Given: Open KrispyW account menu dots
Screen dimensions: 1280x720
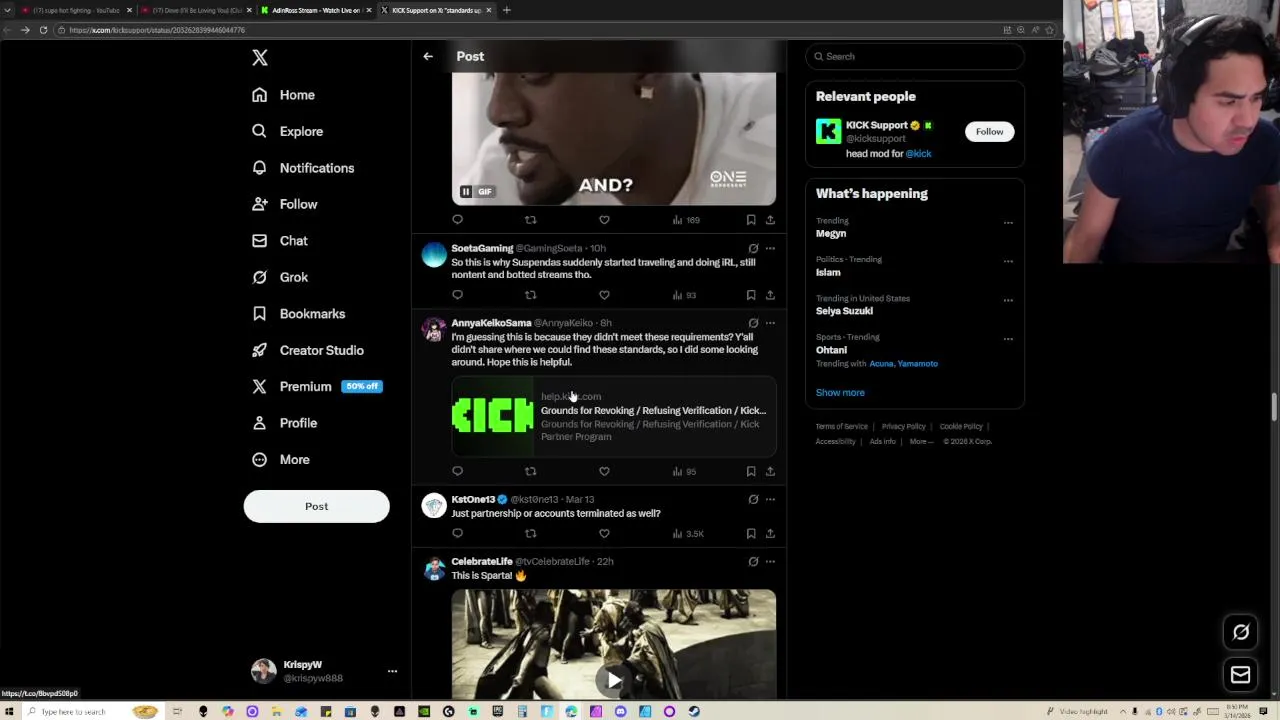Looking at the screenshot, I should pyautogui.click(x=392, y=671).
